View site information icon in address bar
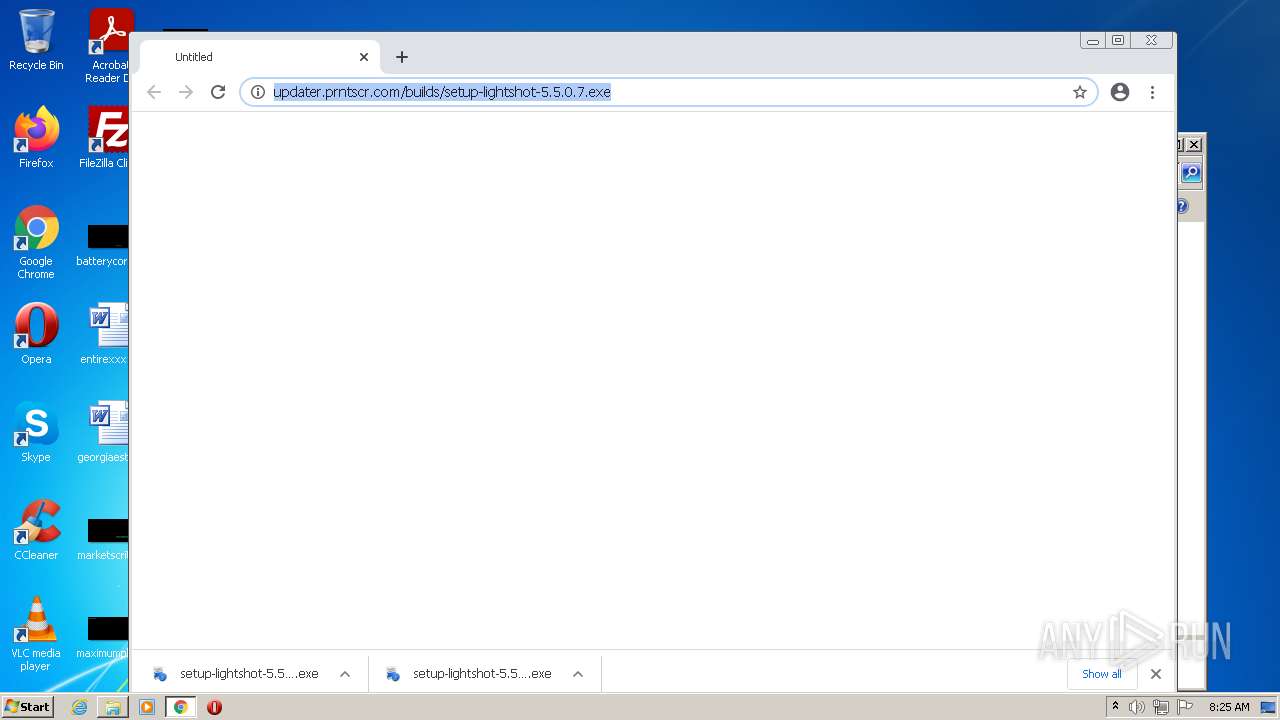Viewport: 1280px width, 720px height. point(257,92)
